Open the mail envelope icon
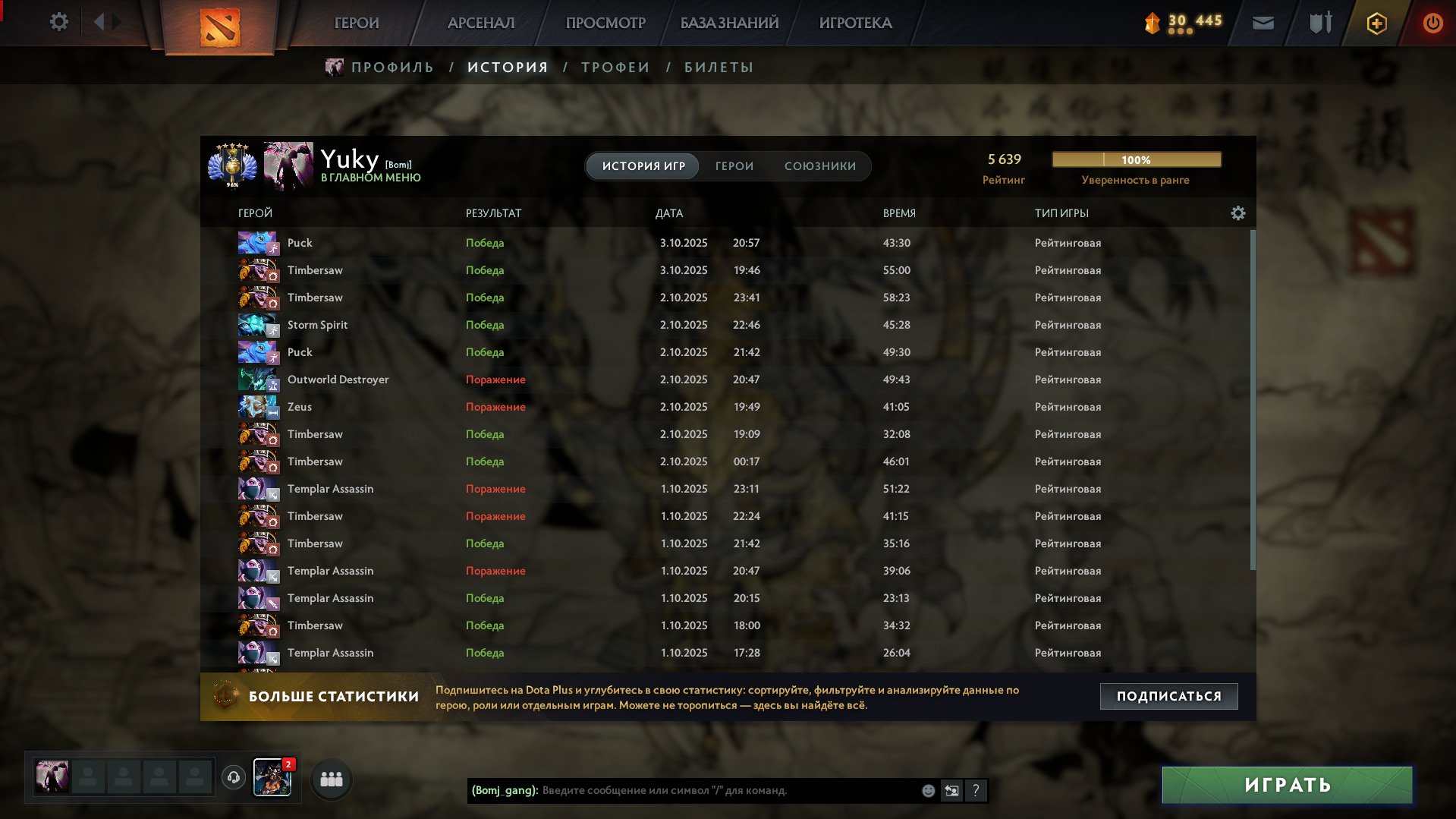Viewport: 1456px width, 819px height. (x=1263, y=23)
